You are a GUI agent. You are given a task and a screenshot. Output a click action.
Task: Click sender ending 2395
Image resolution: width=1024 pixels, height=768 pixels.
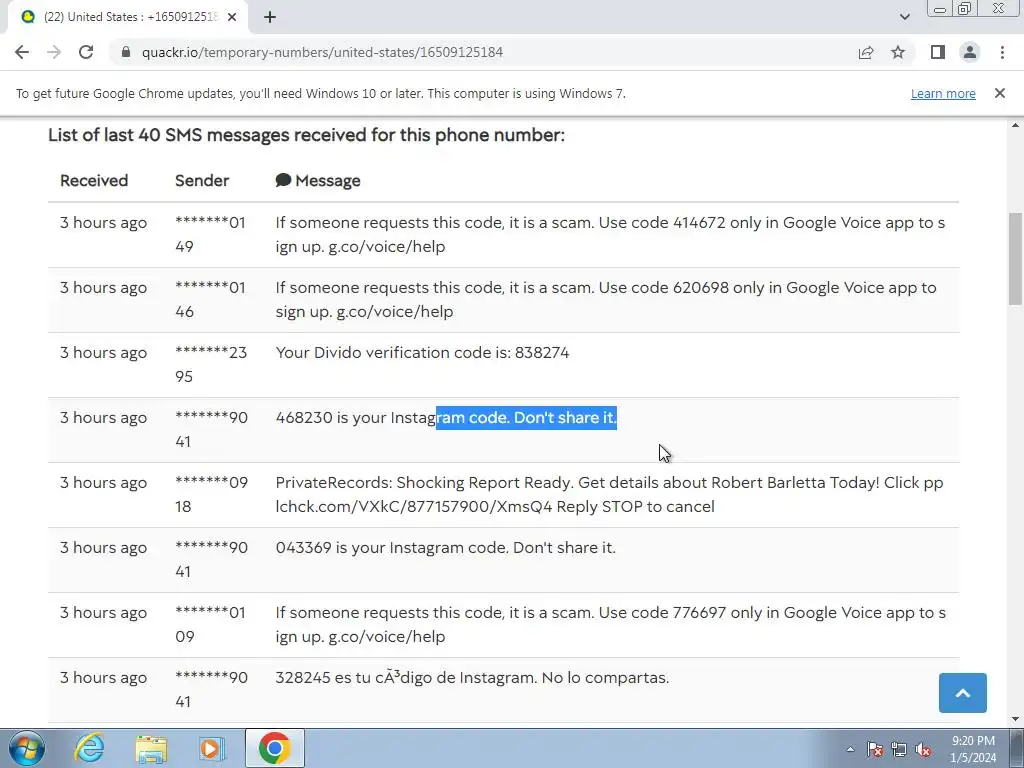click(211, 364)
